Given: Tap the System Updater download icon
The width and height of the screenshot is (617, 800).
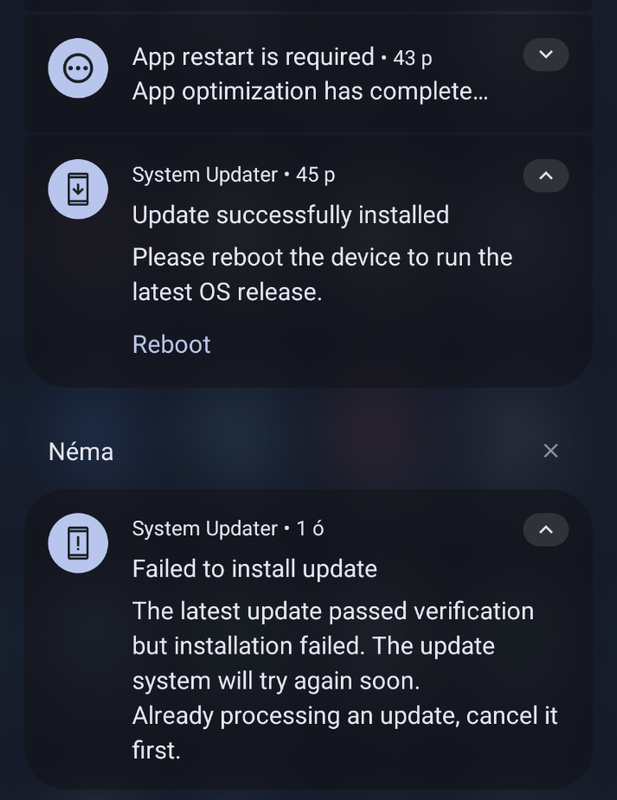Looking at the screenshot, I should [78, 189].
